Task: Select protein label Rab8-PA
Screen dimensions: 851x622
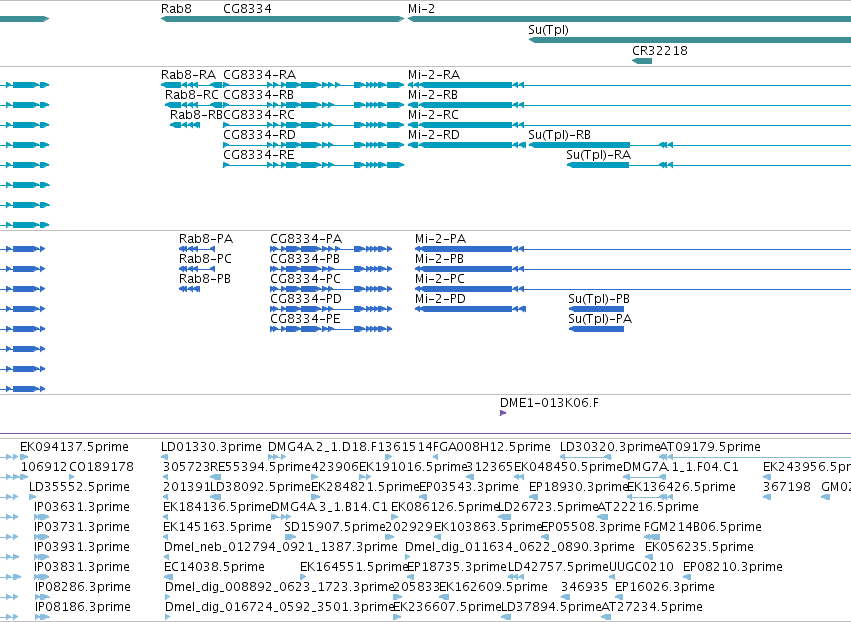Action: coord(206,239)
